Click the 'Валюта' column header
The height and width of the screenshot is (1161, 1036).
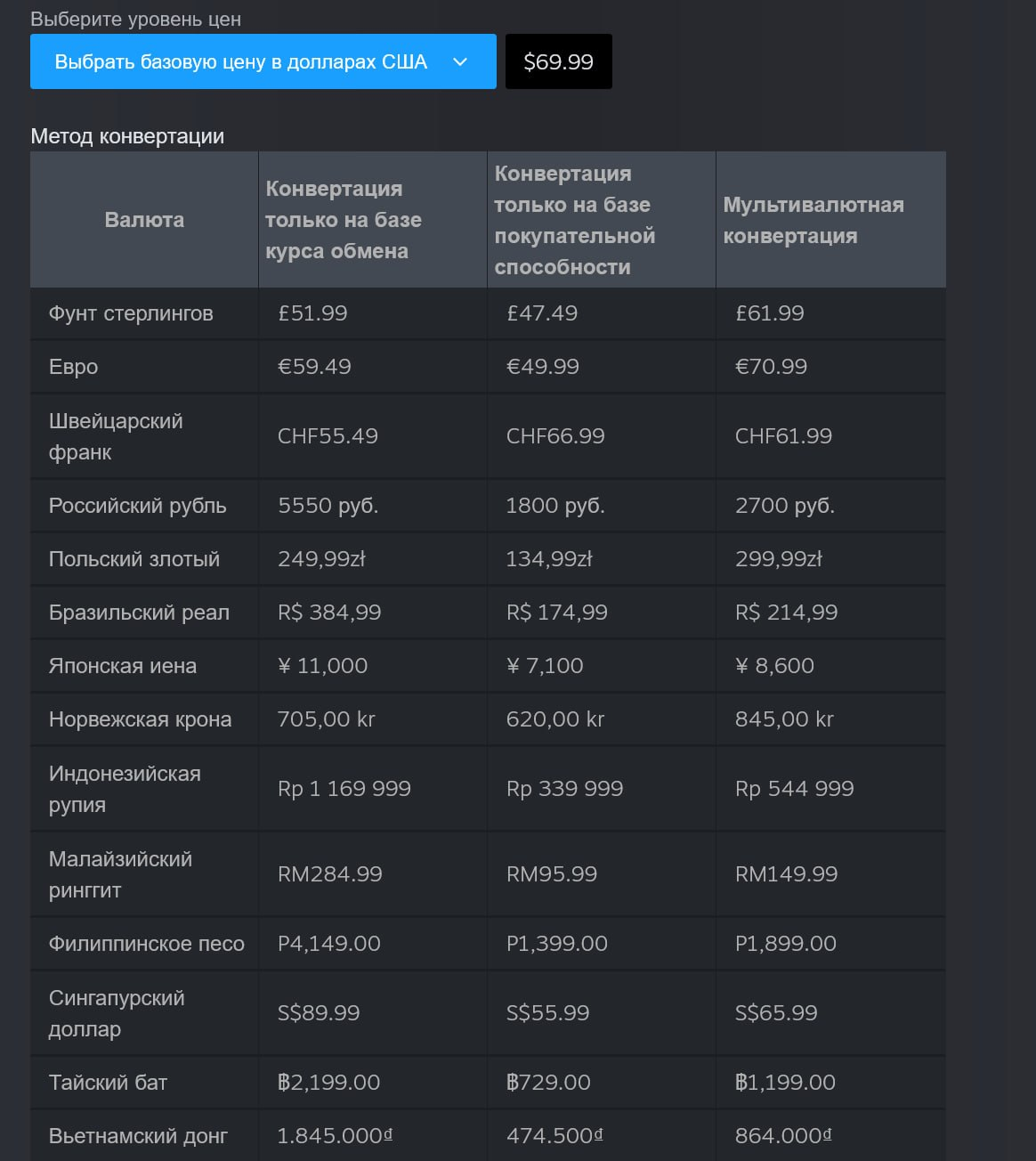click(x=144, y=220)
